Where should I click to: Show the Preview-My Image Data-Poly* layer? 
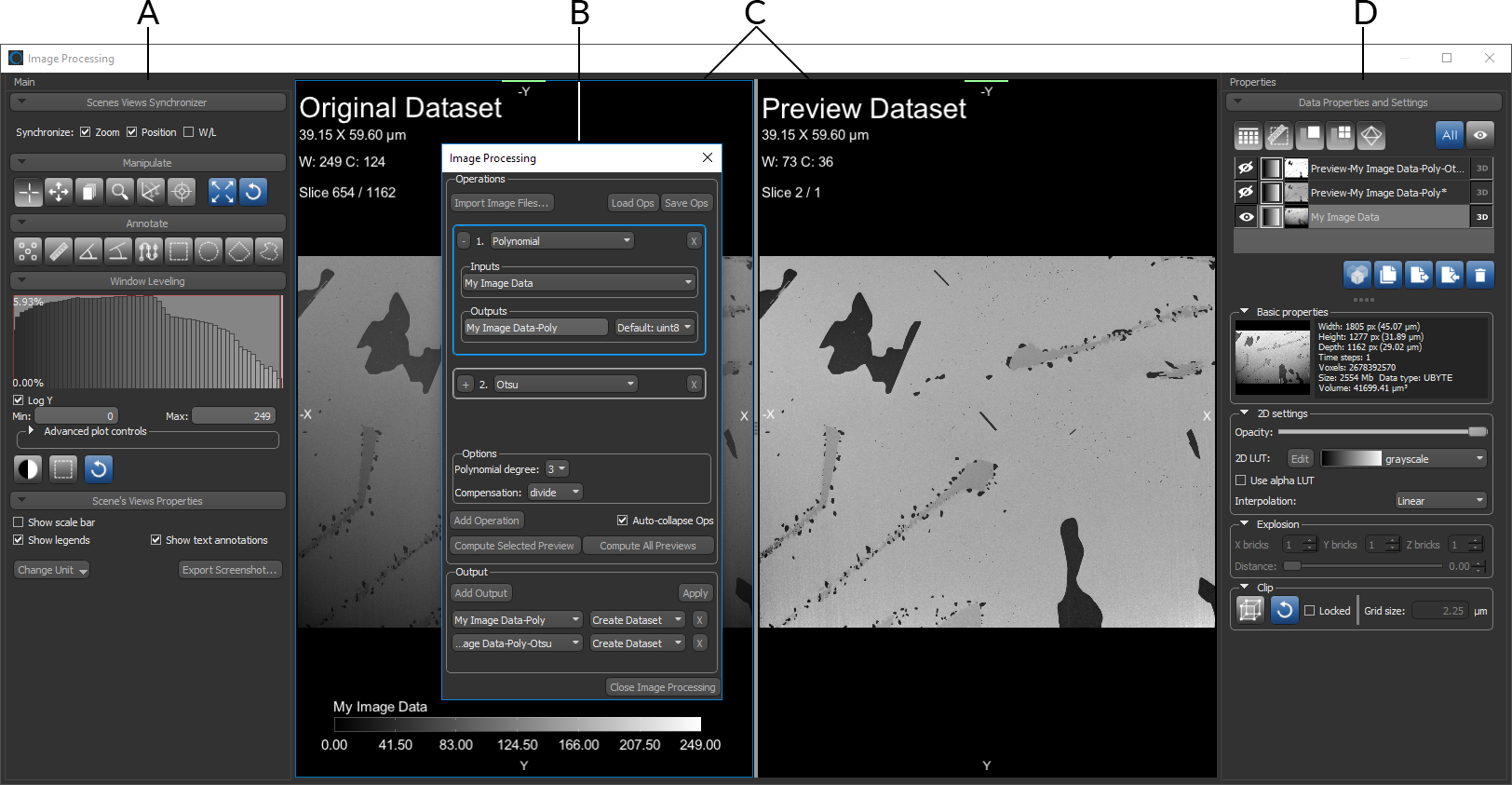1246,193
